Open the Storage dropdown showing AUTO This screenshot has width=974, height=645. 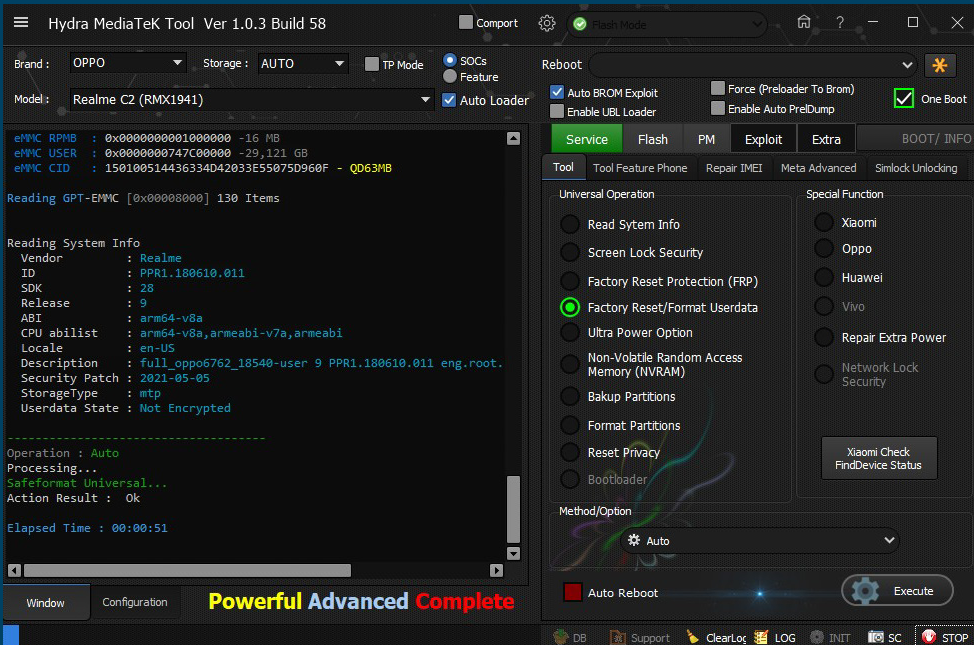point(303,63)
